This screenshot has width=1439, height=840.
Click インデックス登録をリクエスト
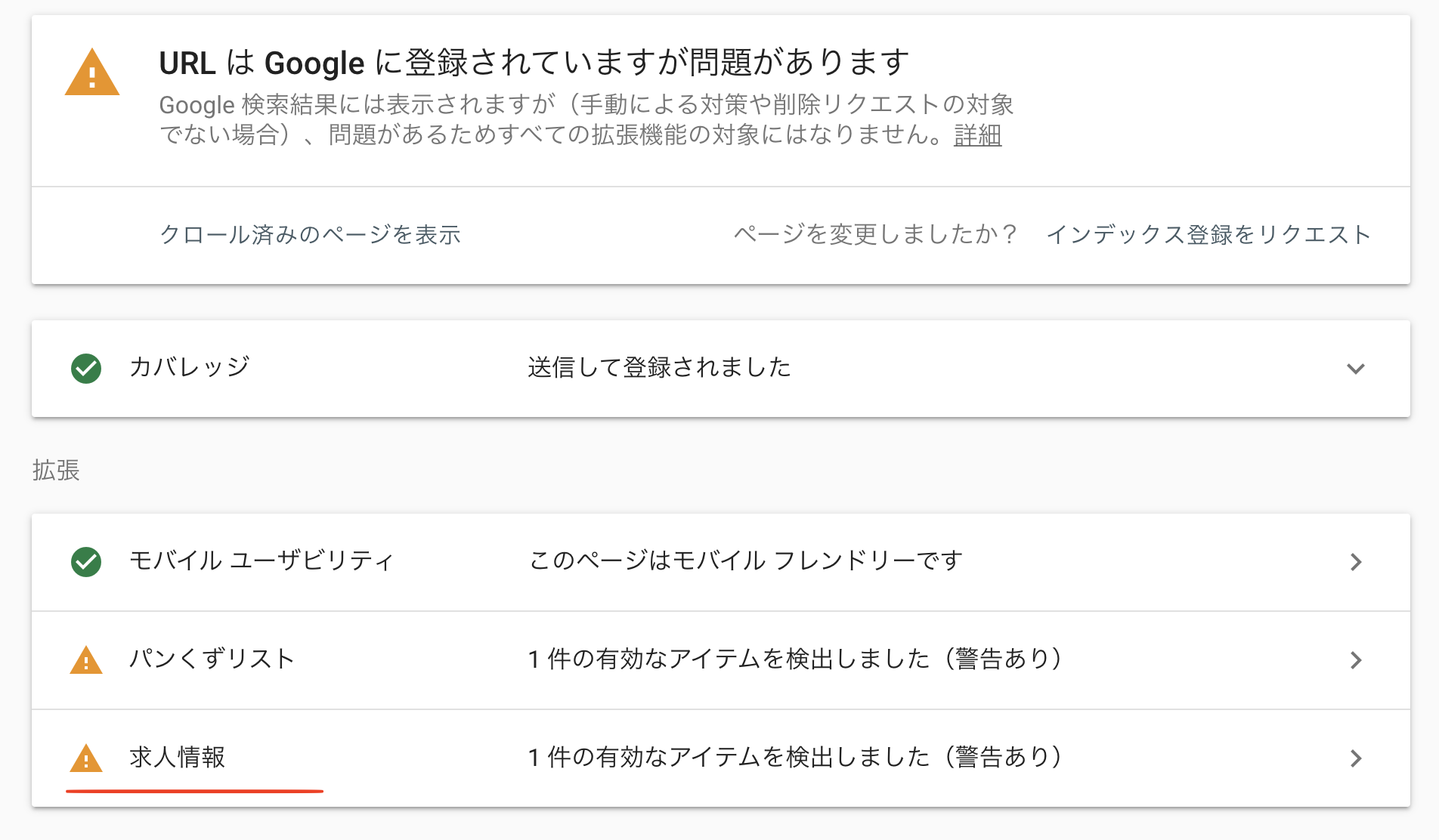tap(1208, 235)
